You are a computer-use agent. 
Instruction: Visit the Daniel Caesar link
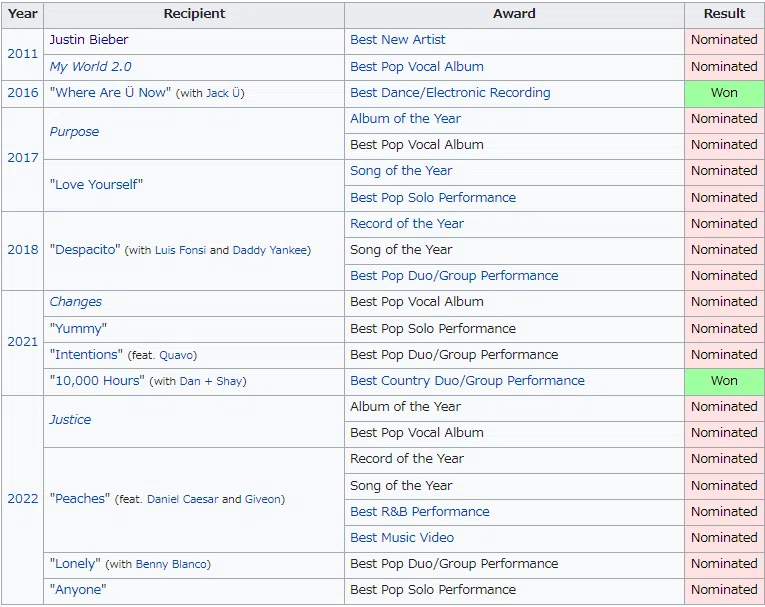182,499
